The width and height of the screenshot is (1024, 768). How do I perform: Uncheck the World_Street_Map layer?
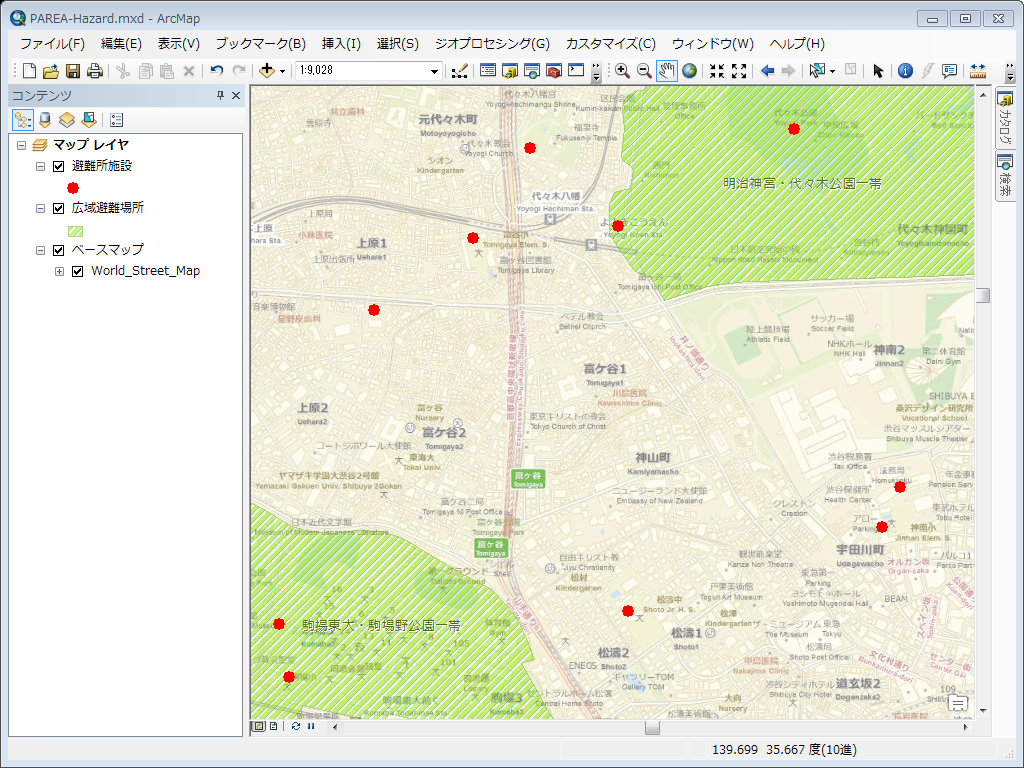coord(77,271)
